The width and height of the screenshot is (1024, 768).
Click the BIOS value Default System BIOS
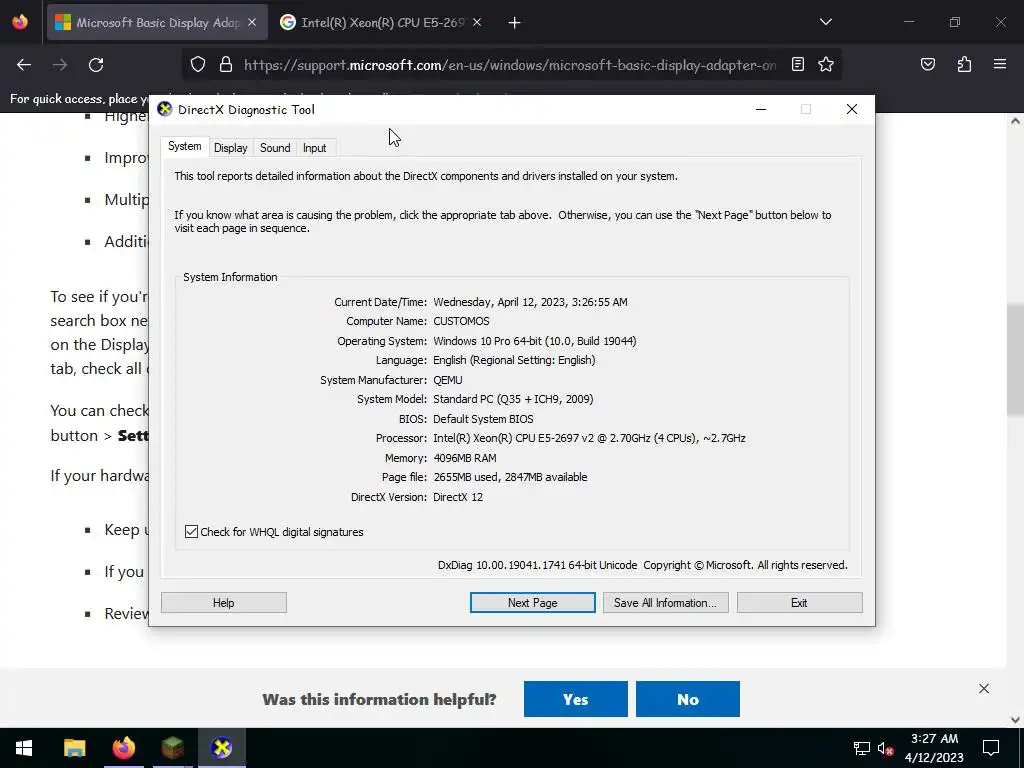point(483,419)
